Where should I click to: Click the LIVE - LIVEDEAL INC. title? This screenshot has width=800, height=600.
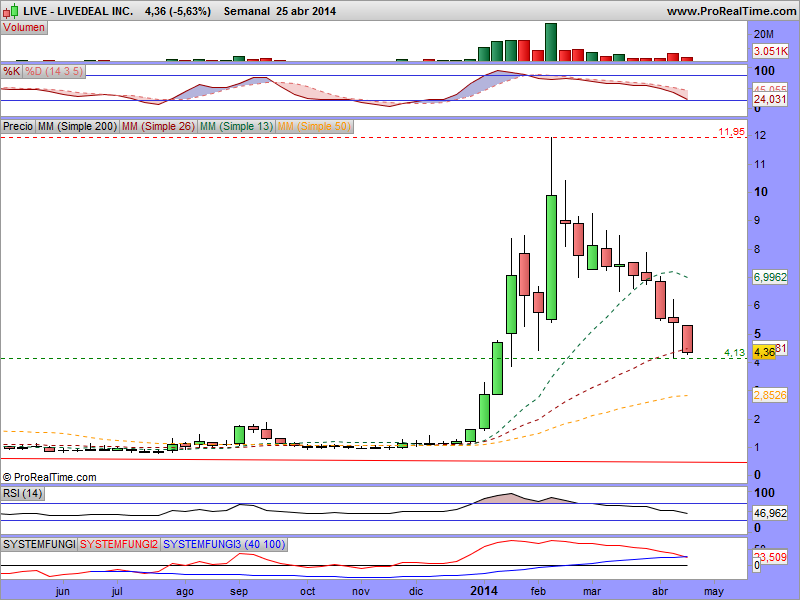coord(78,11)
